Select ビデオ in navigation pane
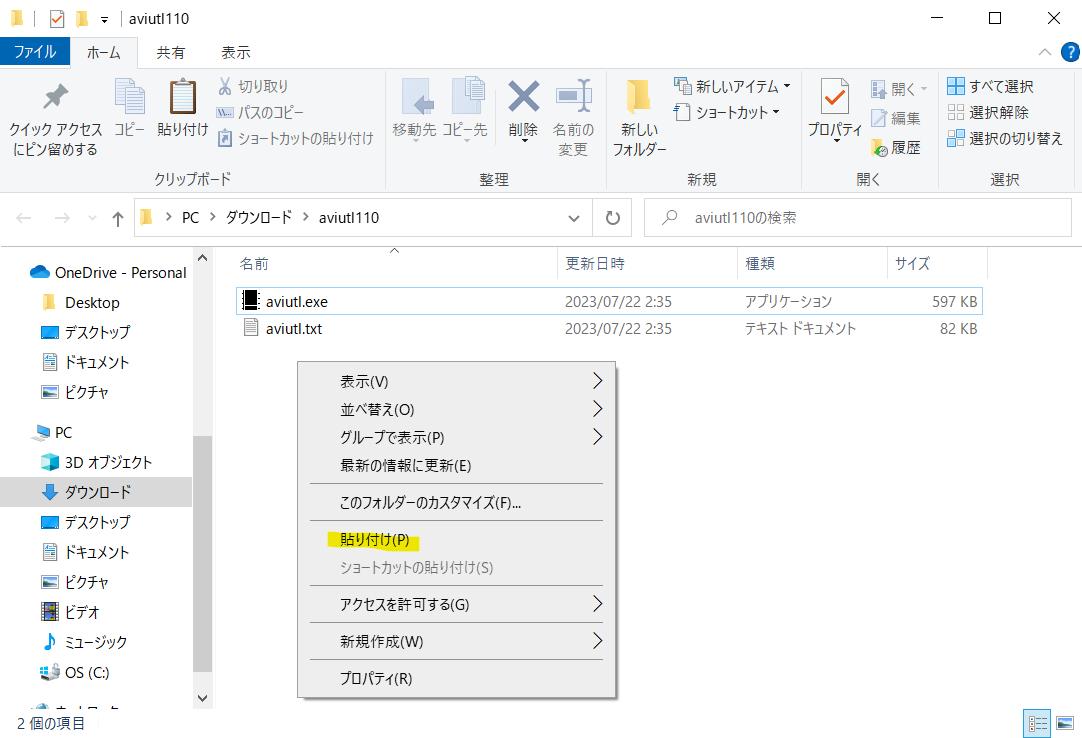The width and height of the screenshot is (1082, 738). [x=71, y=612]
